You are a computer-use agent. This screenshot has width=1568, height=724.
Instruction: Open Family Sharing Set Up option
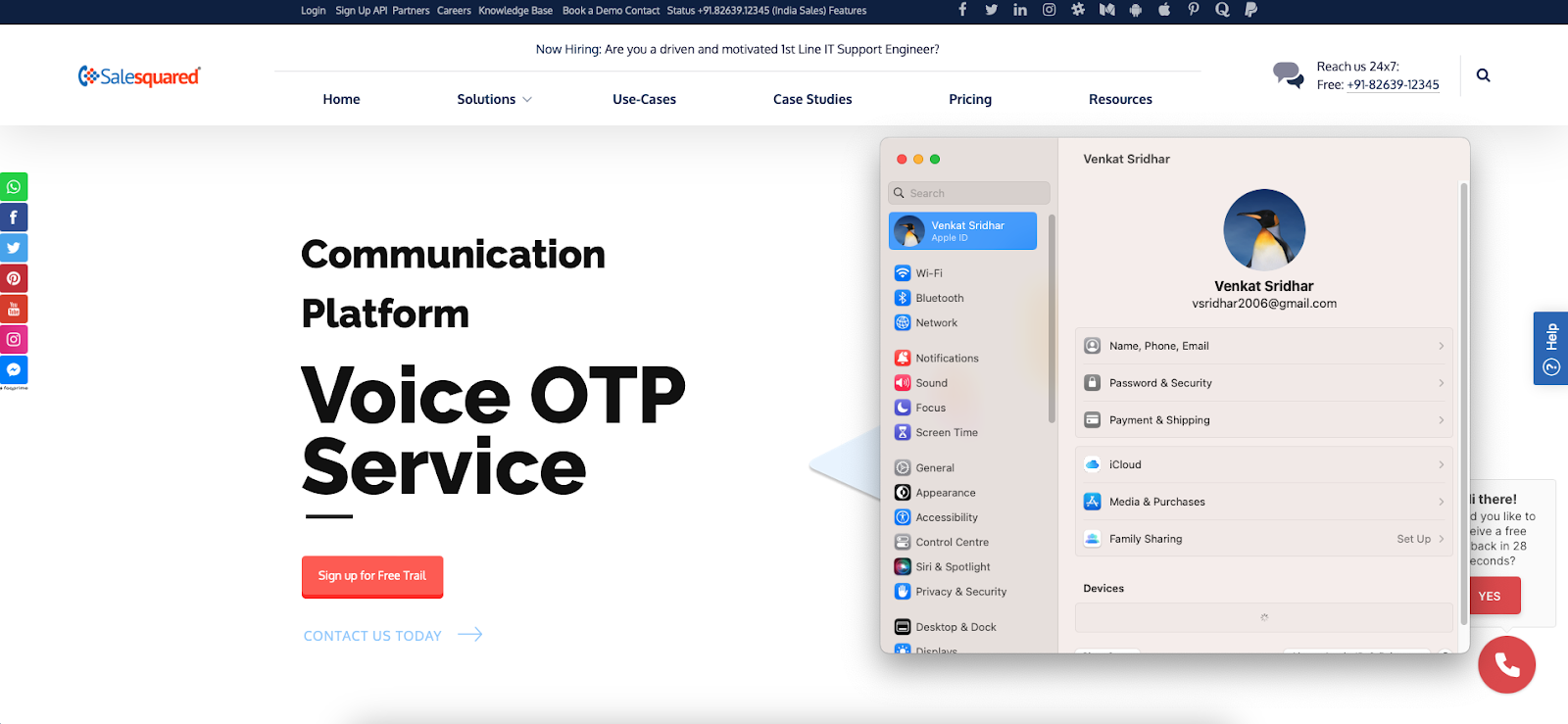[1413, 539]
